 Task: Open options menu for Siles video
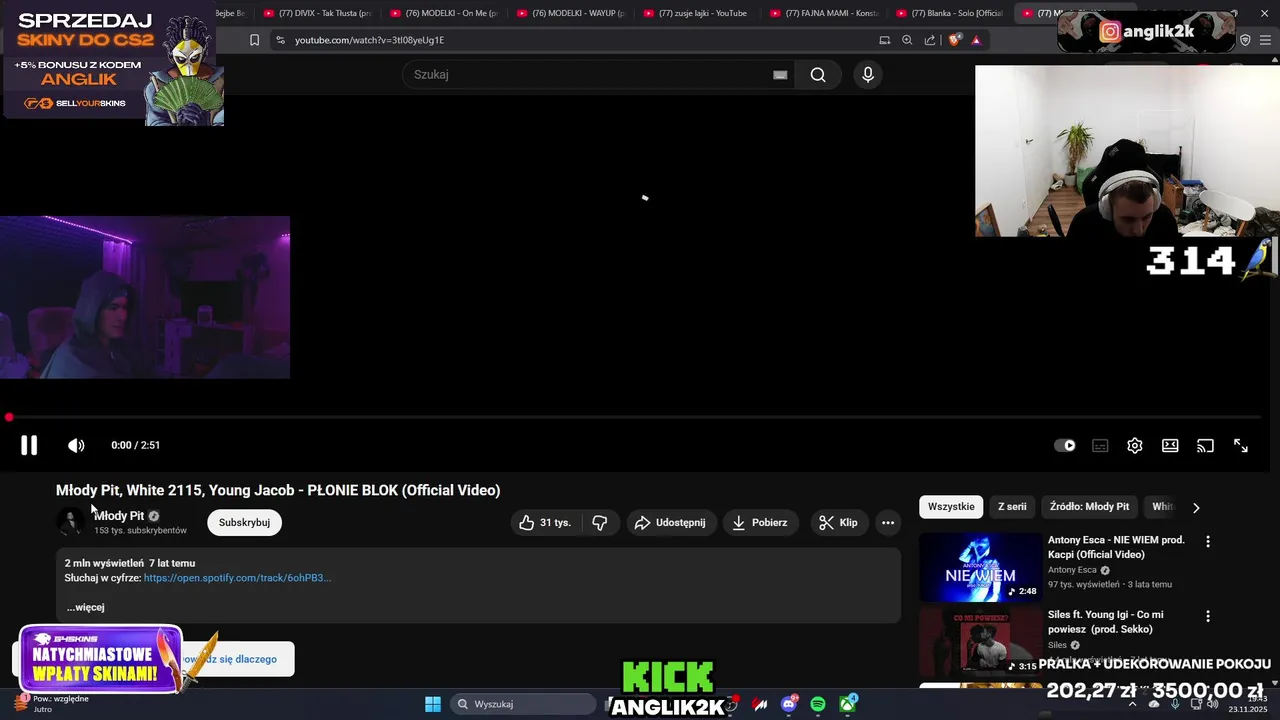pos(1208,617)
